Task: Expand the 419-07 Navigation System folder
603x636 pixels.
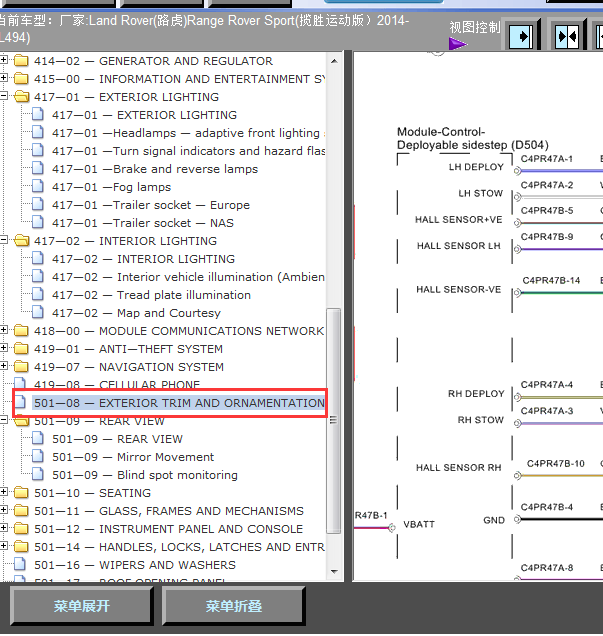Action: click(4, 366)
